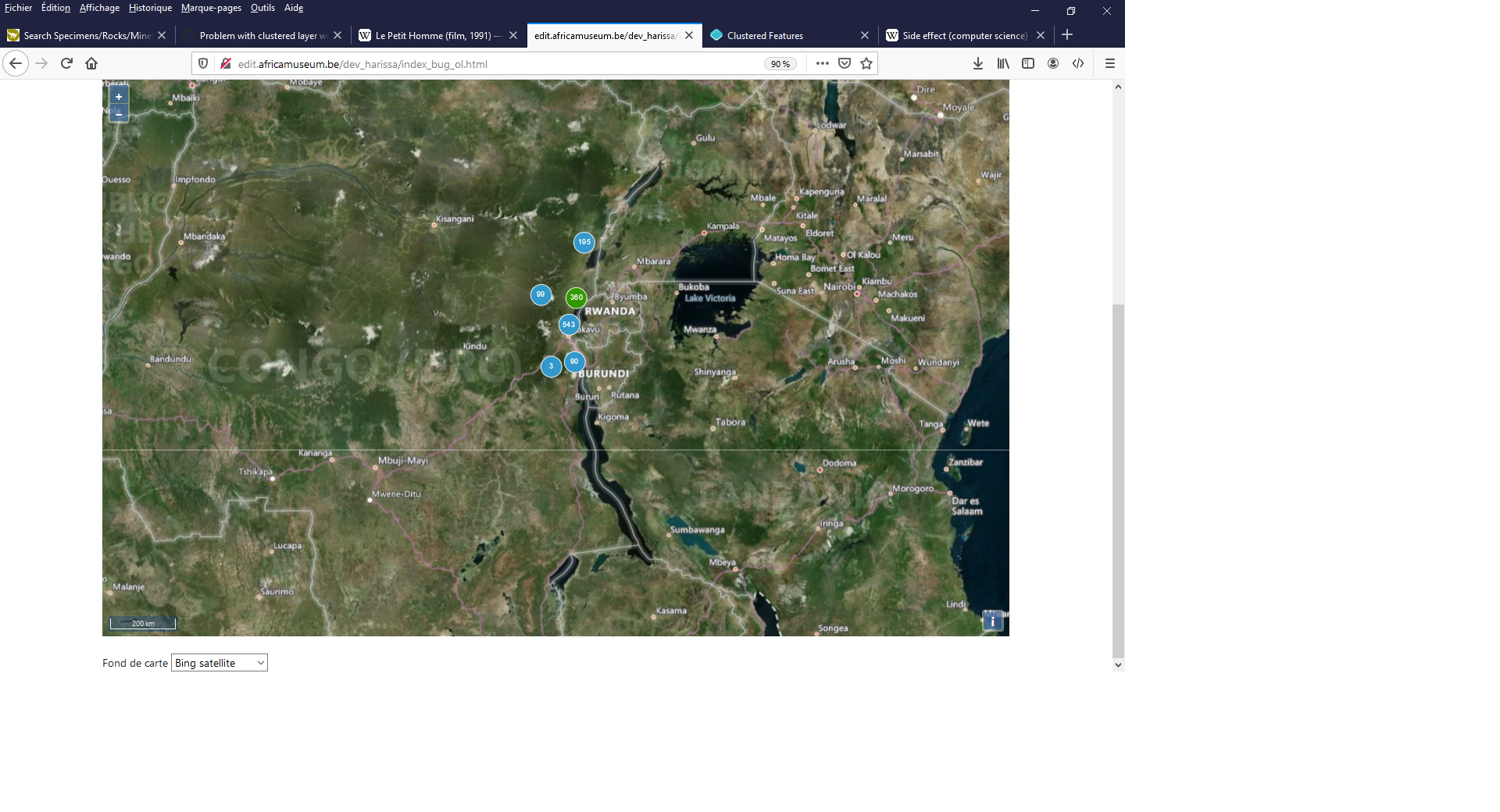Show the library bookmarks icon
The image size is (1500, 812).
tap(1003, 63)
